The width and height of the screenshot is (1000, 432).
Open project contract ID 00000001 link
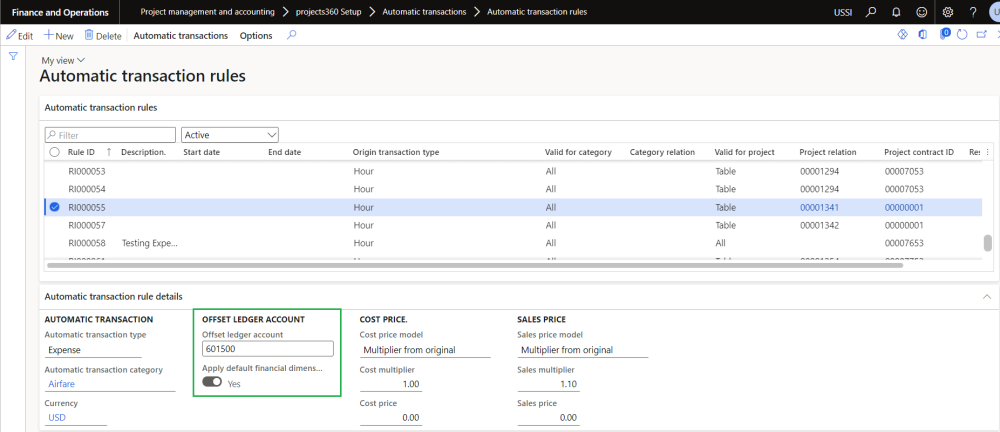(905, 207)
